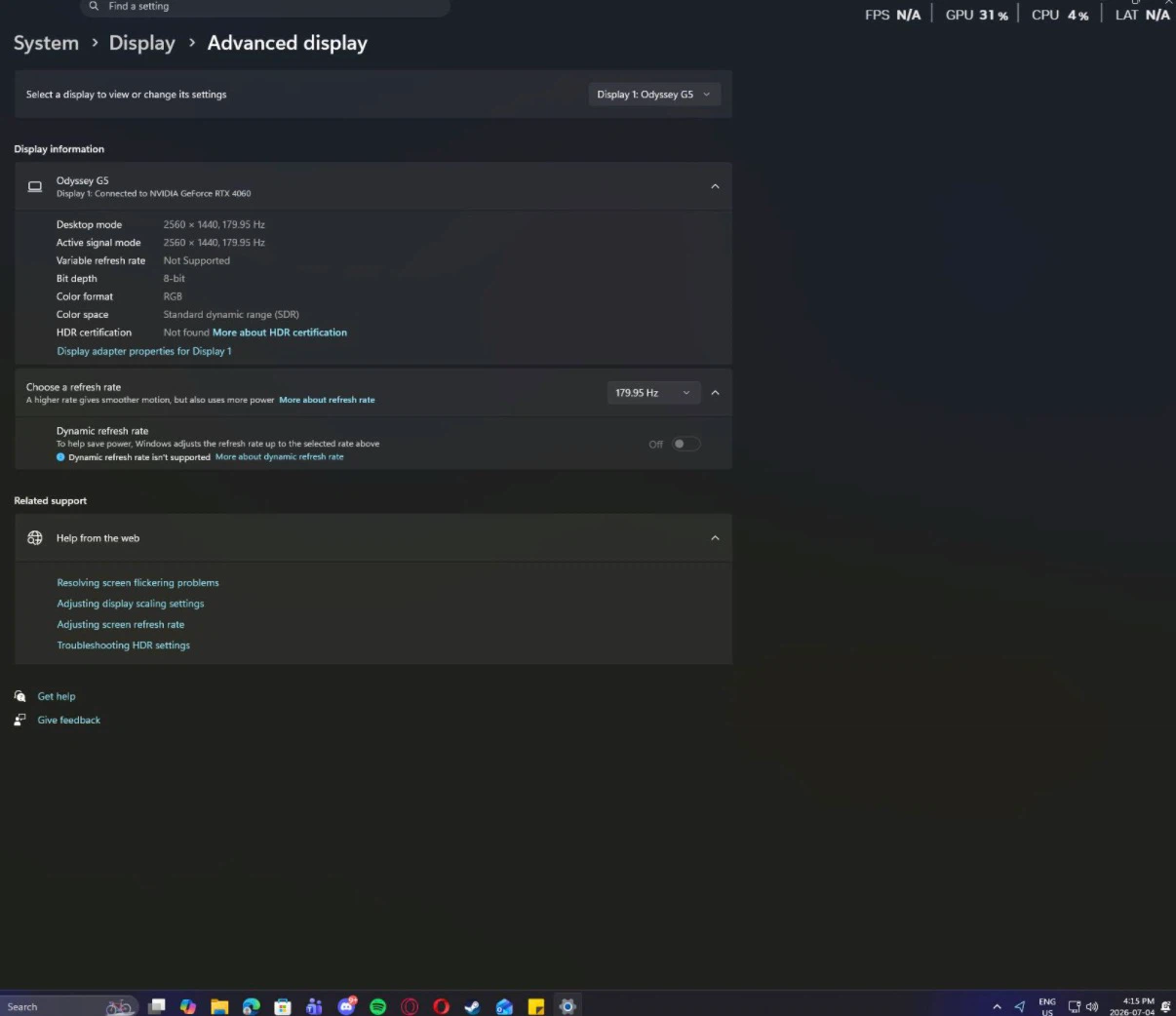This screenshot has height=1016, width=1176.
Task: Open Outlook from the taskbar
Action: [504, 1006]
